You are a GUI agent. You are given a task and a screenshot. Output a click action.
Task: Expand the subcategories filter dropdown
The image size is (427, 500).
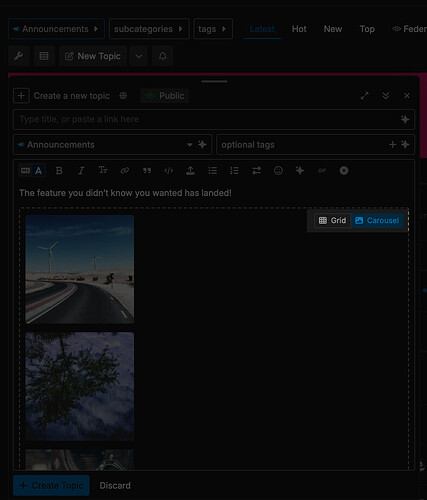coord(149,29)
